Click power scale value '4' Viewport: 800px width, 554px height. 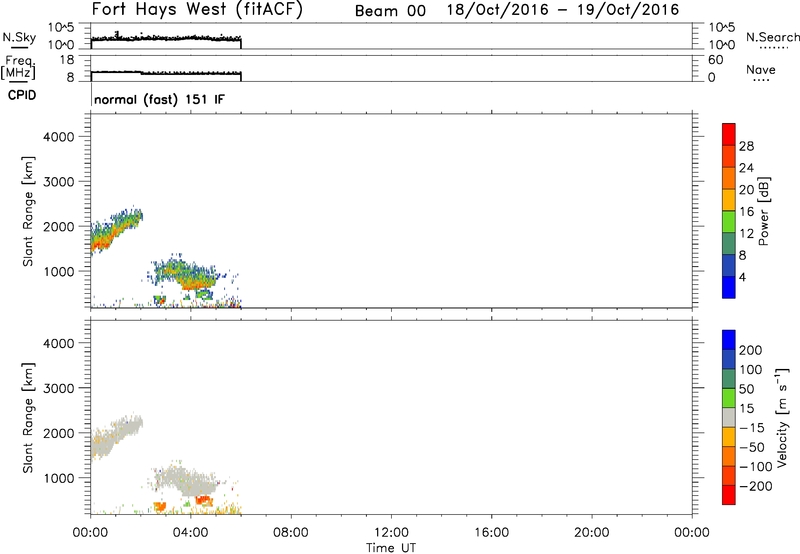742,277
